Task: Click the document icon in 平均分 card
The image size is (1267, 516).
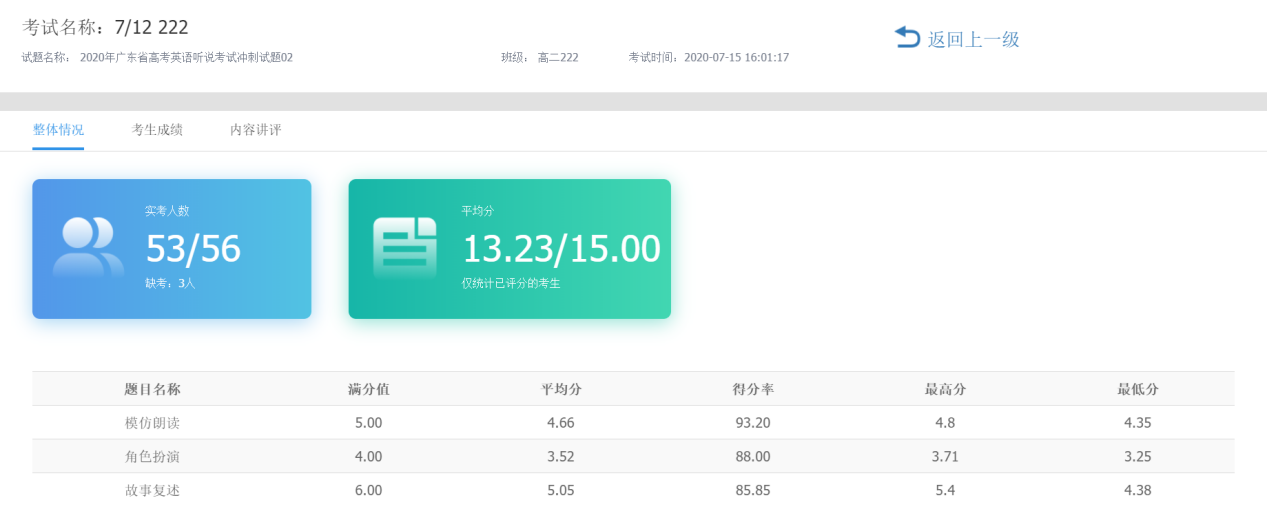Action: pyautogui.click(x=405, y=247)
